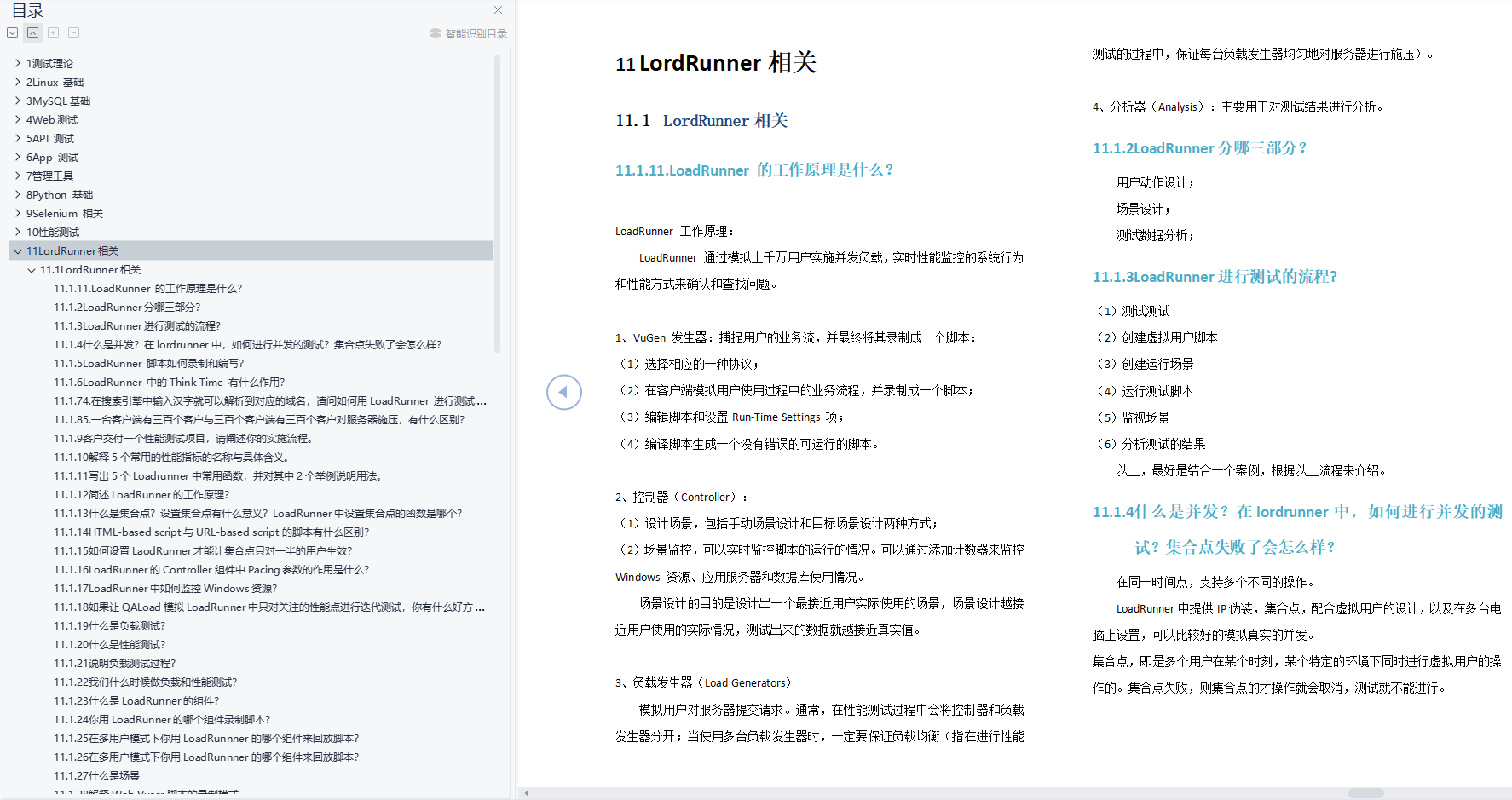Expand the 10性能测试 chapter

pos(18,232)
